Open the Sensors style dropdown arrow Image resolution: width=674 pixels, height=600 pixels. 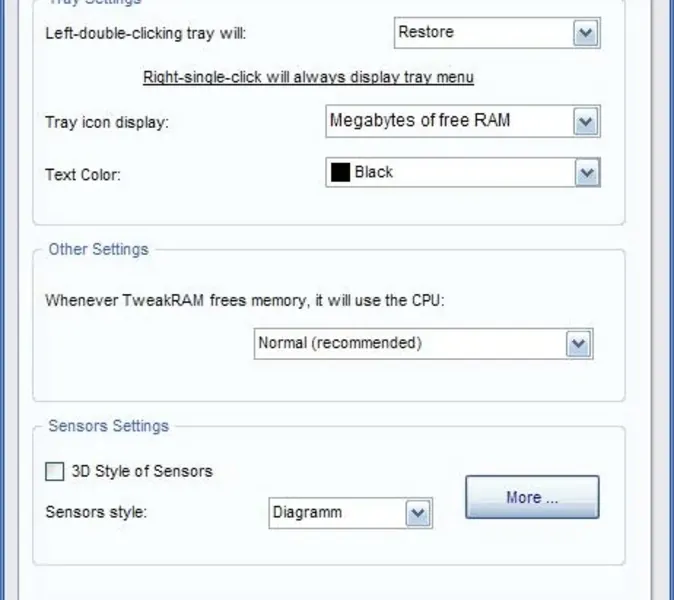point(418,514)
